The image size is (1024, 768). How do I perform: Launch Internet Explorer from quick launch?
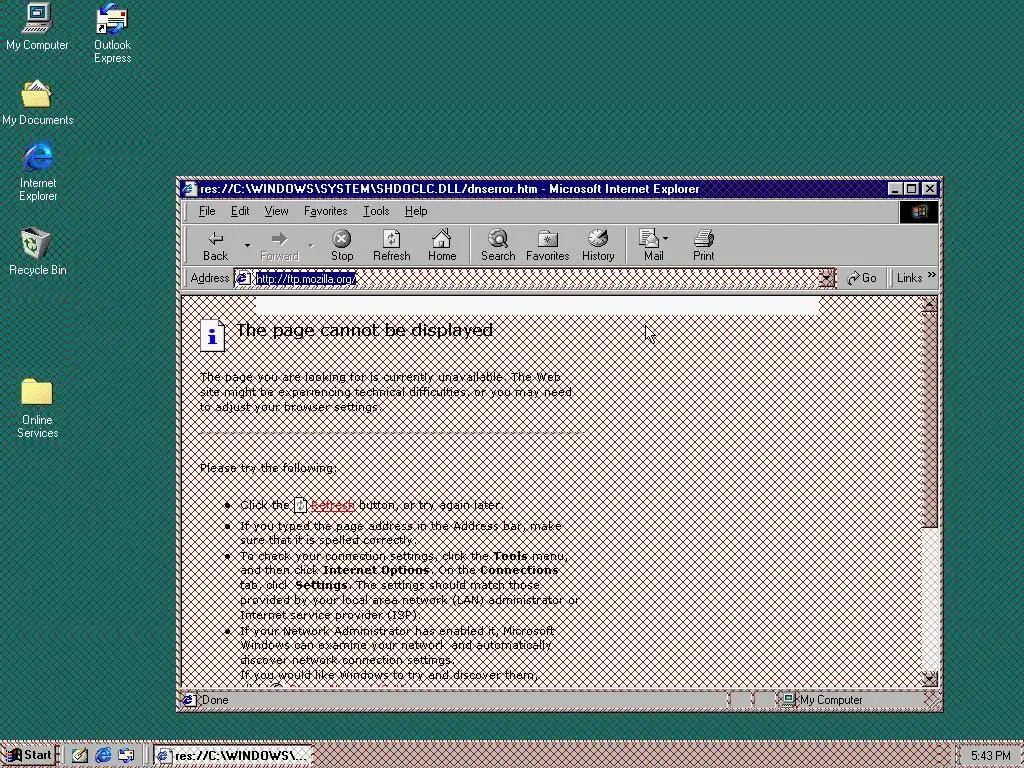pos(103,756)
